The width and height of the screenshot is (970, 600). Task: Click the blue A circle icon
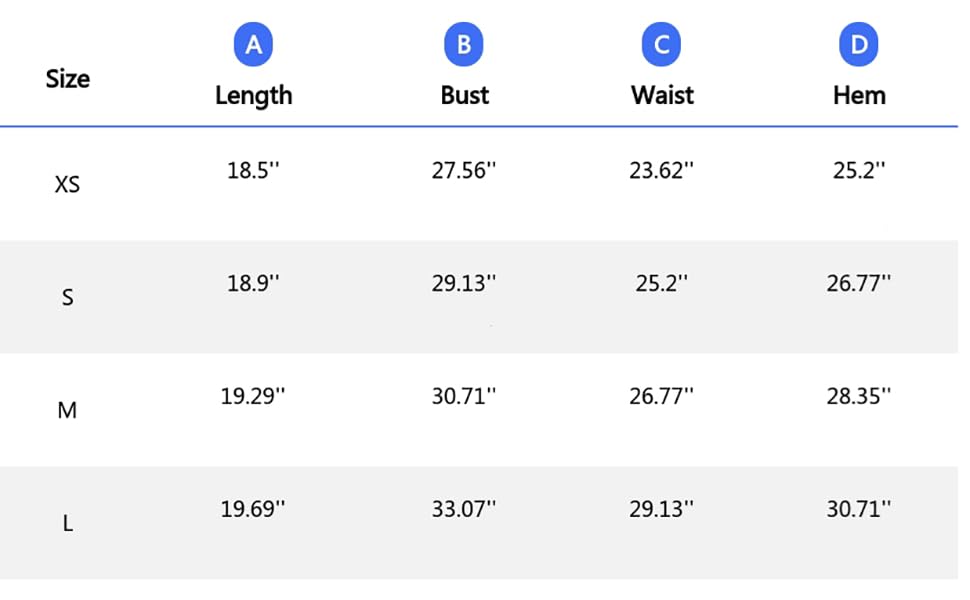(x=253, y=45)
